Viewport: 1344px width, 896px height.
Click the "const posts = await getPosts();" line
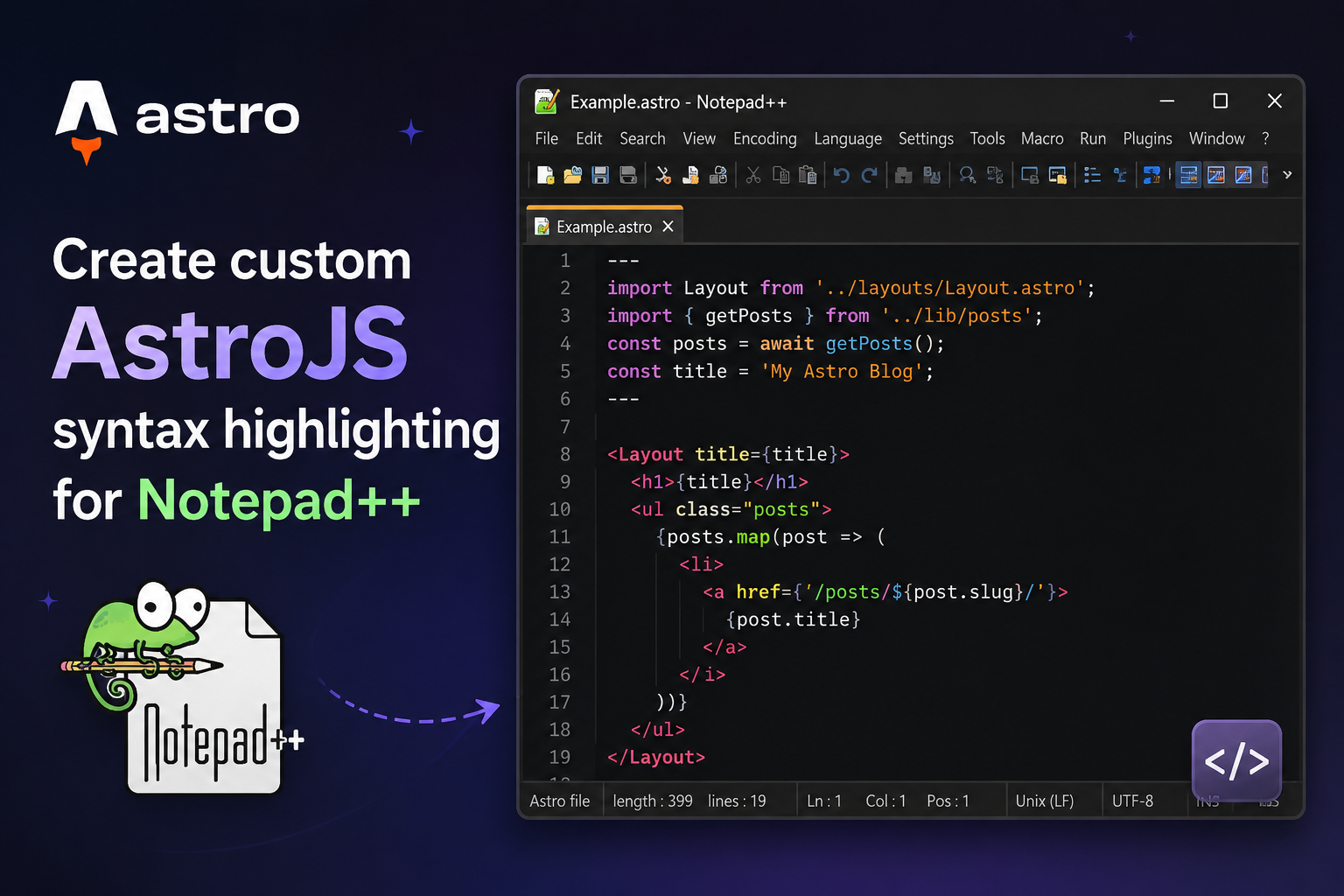[775, 344]
